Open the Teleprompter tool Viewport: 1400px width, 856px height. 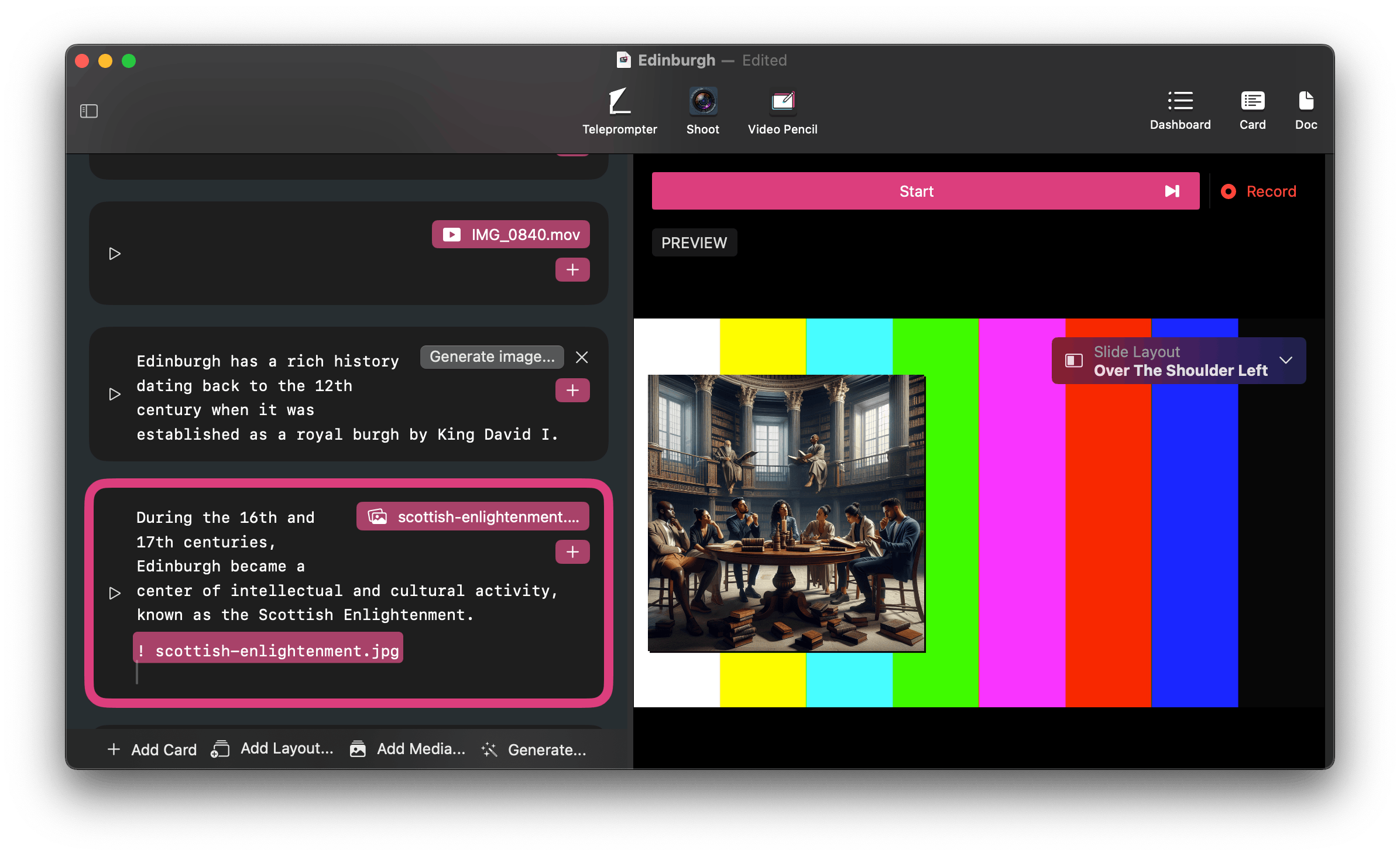pos(619,111)
